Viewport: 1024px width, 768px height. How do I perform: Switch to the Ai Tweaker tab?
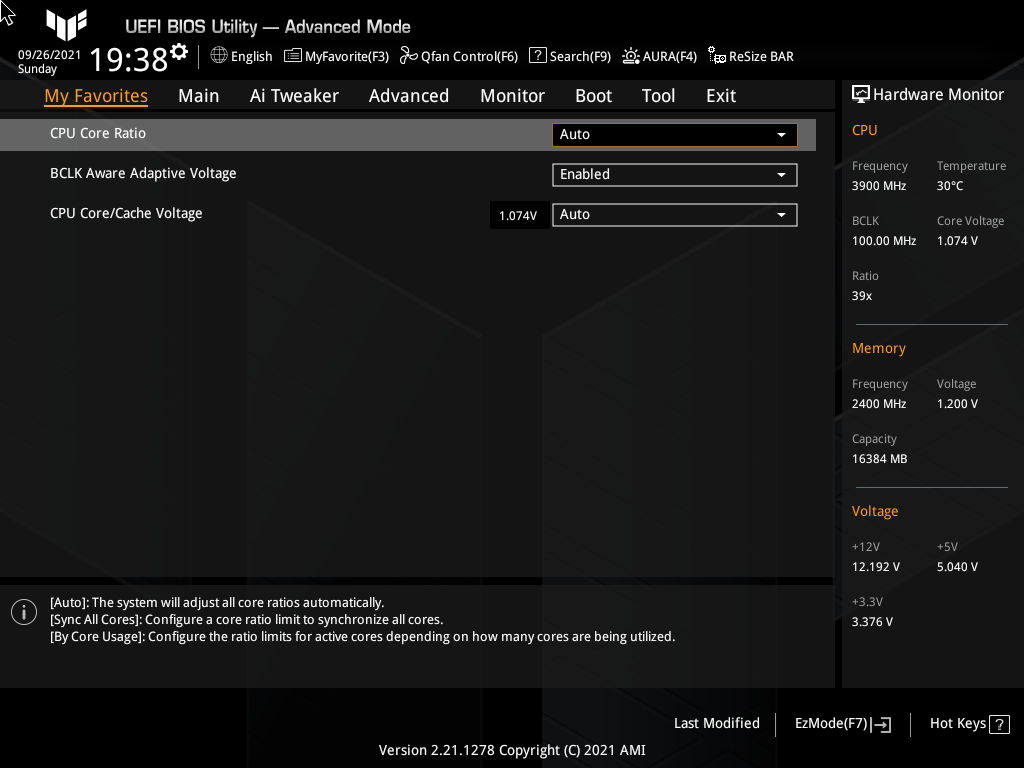pos(294,95)
